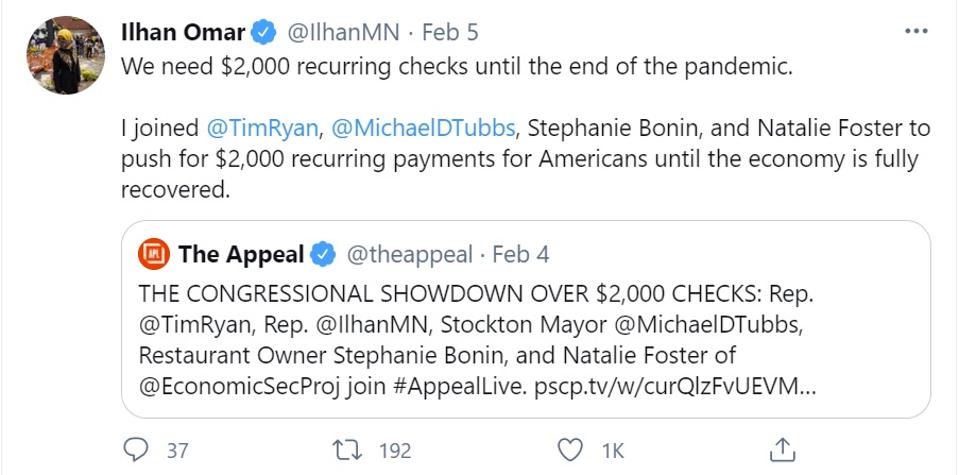The image size is (959, 475).
Task: Click The Appeal's verified badge
Action: [322, 255]
